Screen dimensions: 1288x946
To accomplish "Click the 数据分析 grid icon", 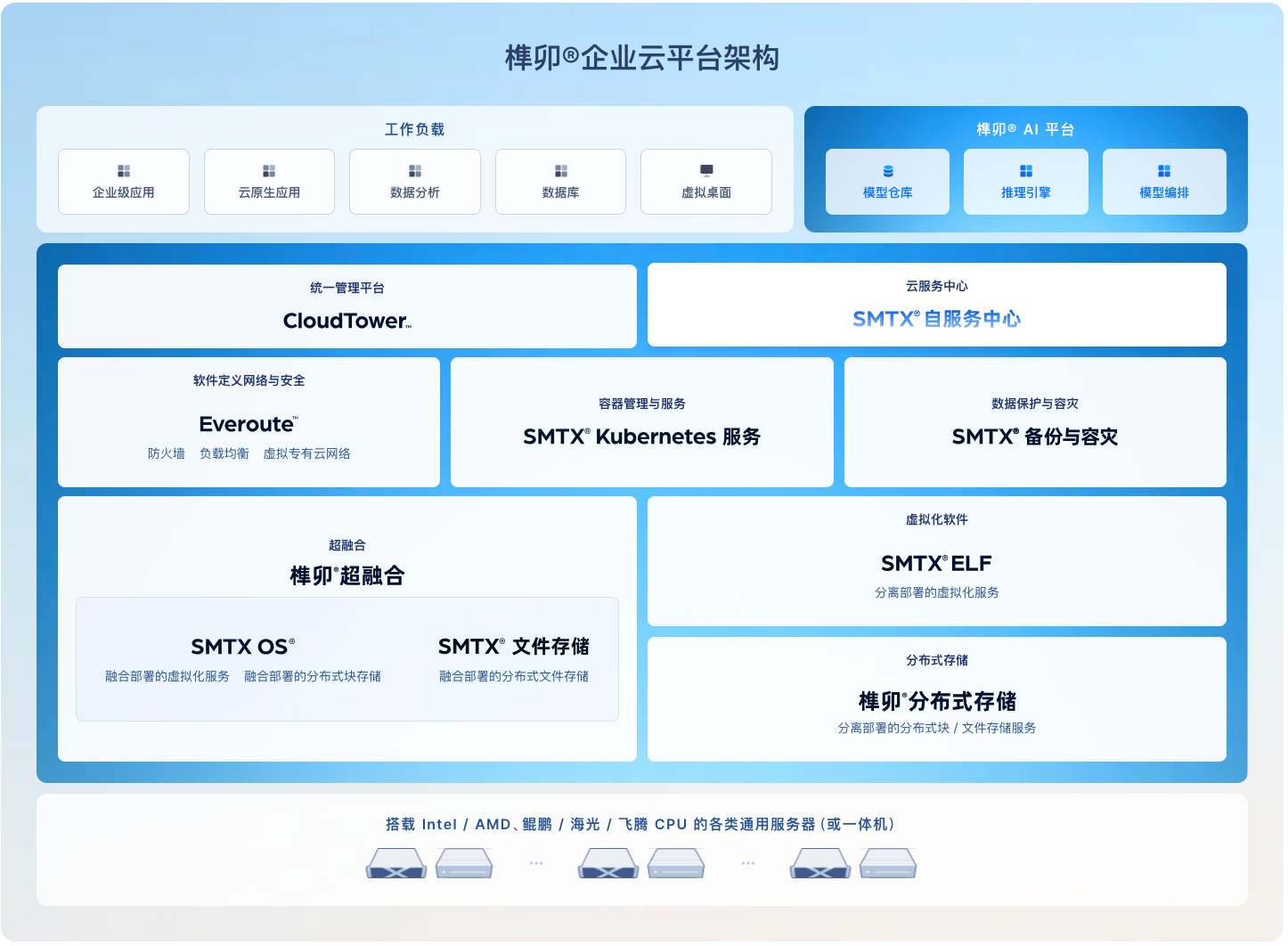I will (415, 171).
